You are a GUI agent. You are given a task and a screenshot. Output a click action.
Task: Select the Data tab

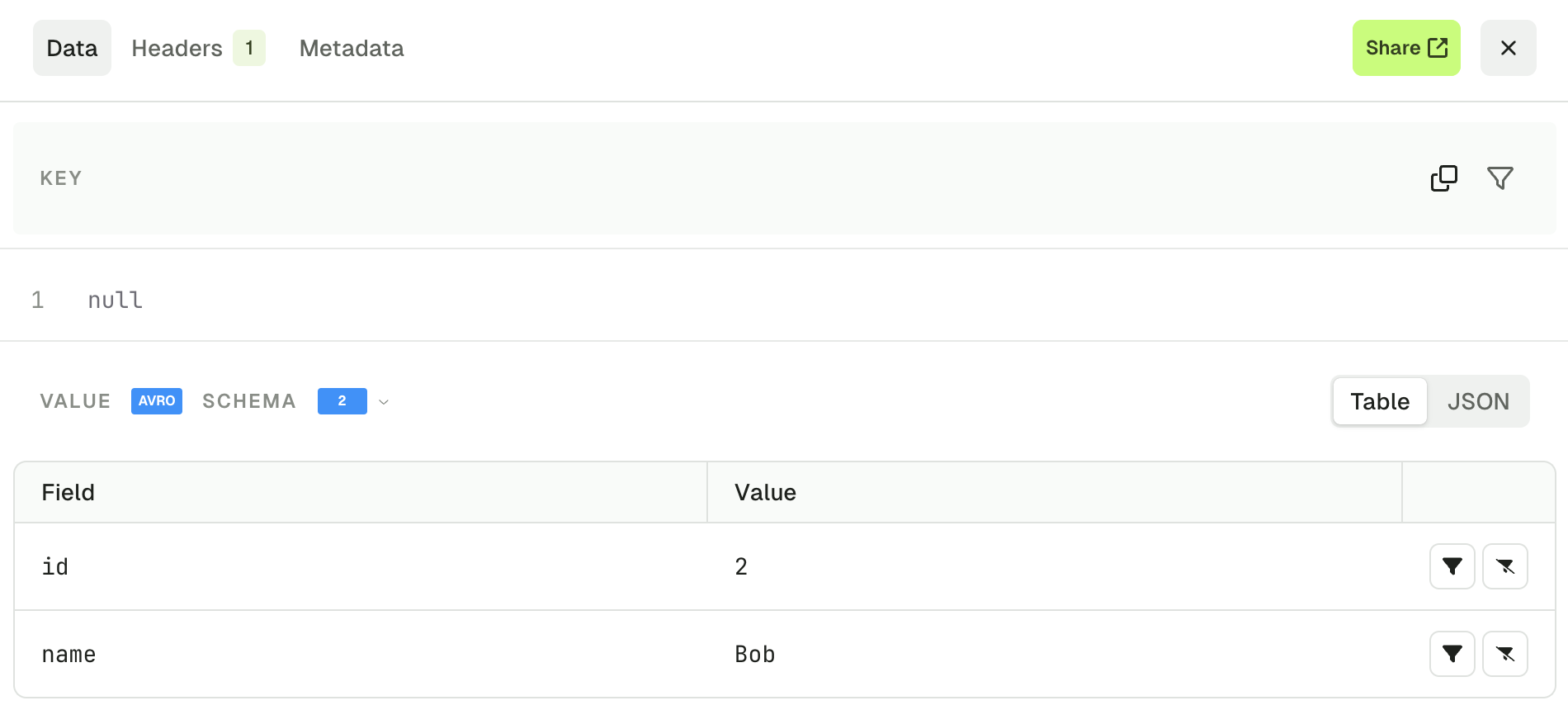click(x=72, y=48)
